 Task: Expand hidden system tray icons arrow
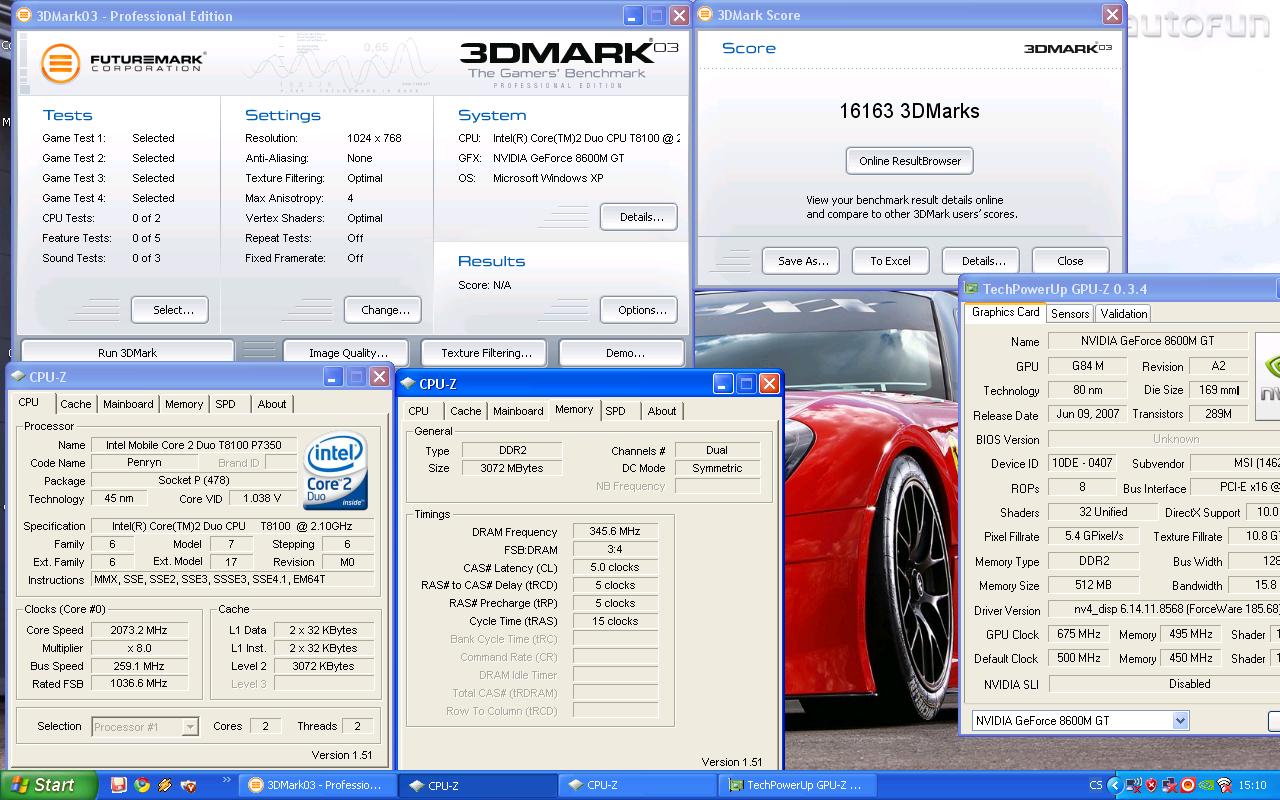1115,786
